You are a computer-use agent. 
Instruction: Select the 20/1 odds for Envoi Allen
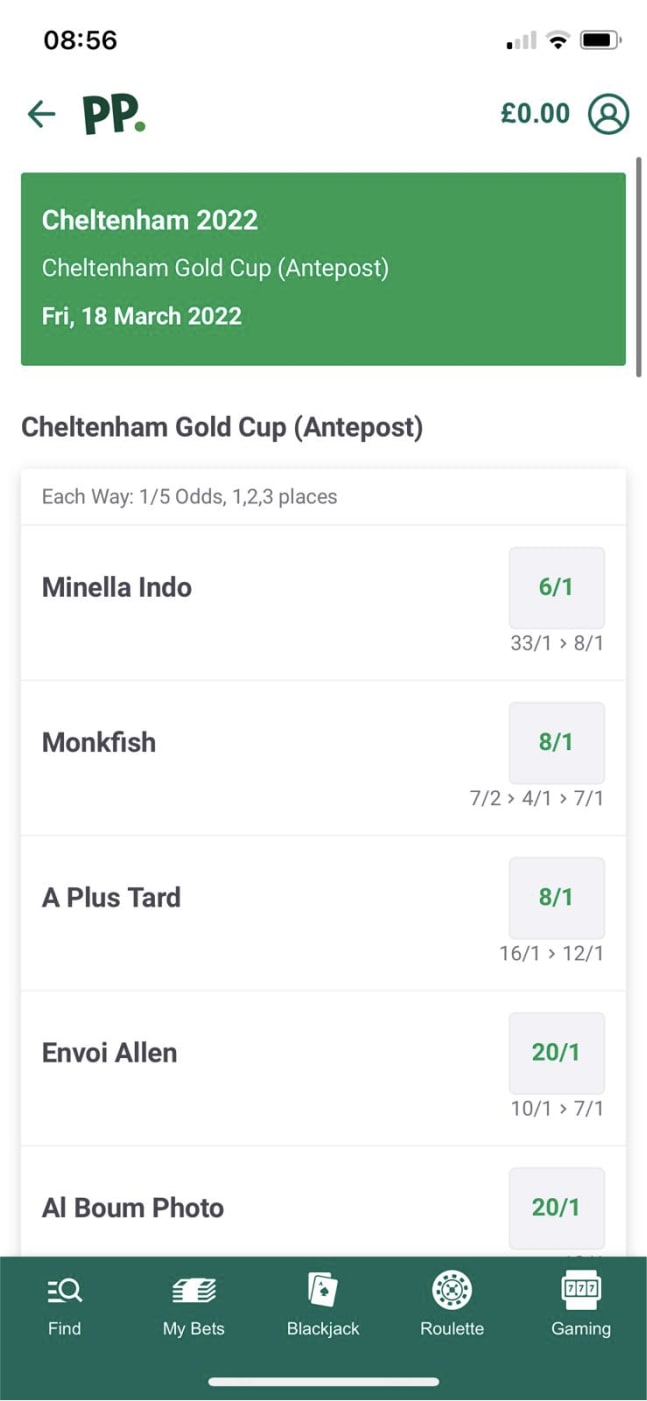pyautogui.click(x=556, y=1052)
